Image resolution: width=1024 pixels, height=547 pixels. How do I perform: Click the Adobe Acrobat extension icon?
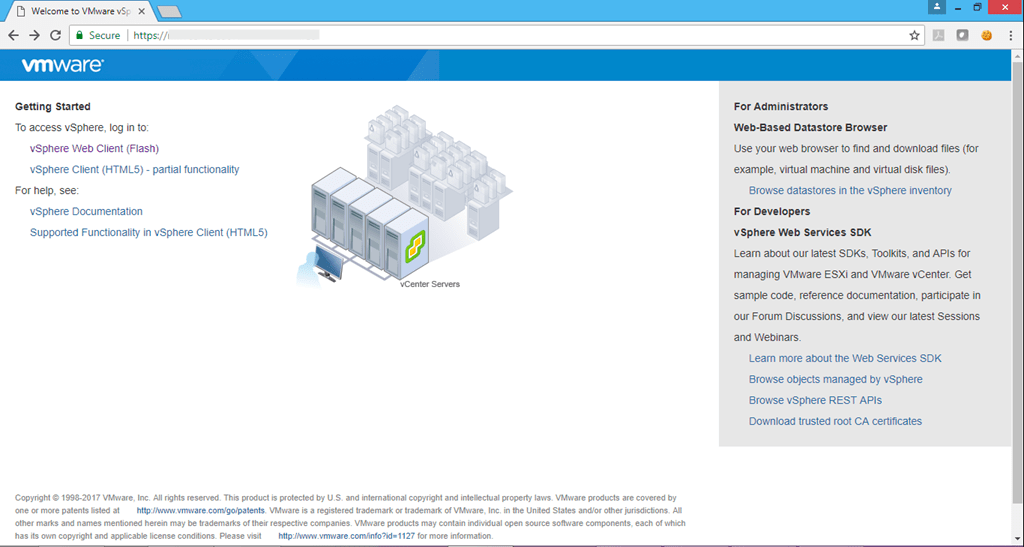[x=939, y=35]
